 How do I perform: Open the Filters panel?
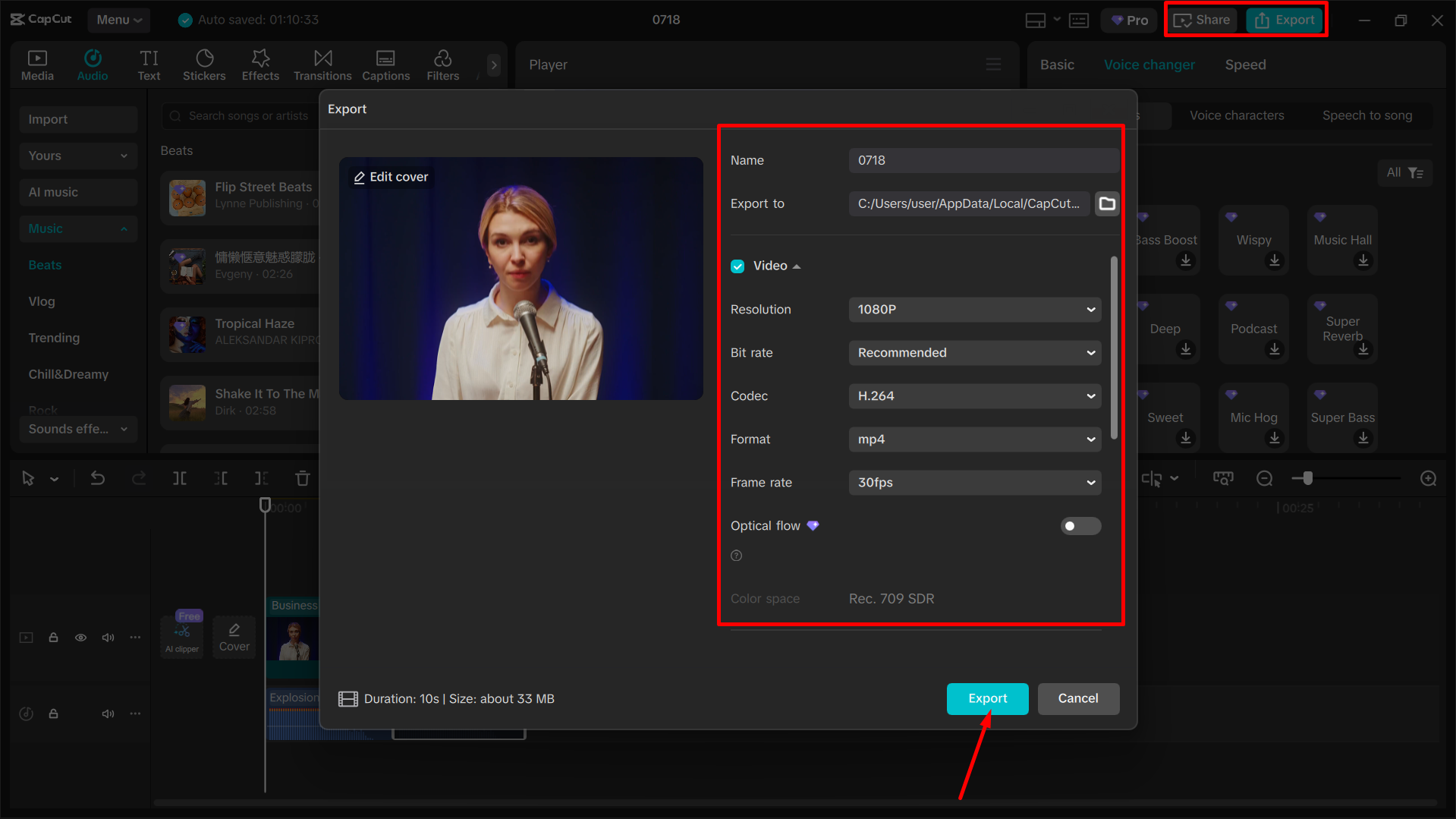click(442, 65)
